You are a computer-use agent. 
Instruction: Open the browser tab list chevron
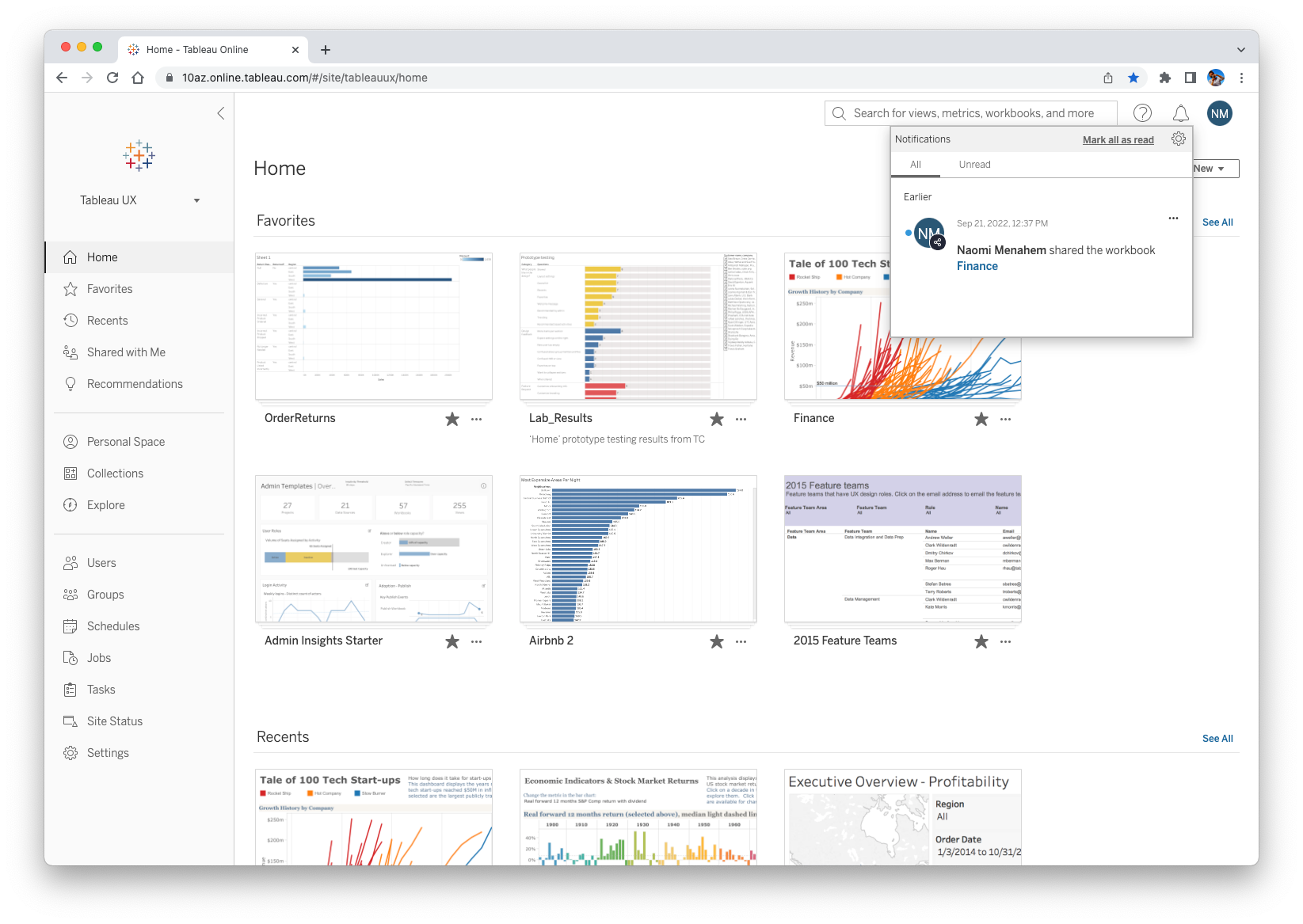click(1240, 50)
